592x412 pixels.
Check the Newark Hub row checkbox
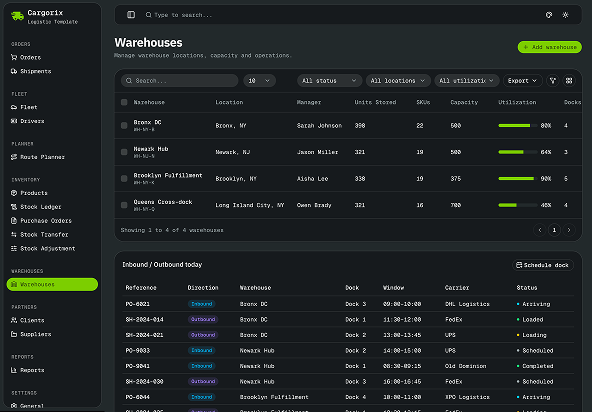click(x=124, y=152)
